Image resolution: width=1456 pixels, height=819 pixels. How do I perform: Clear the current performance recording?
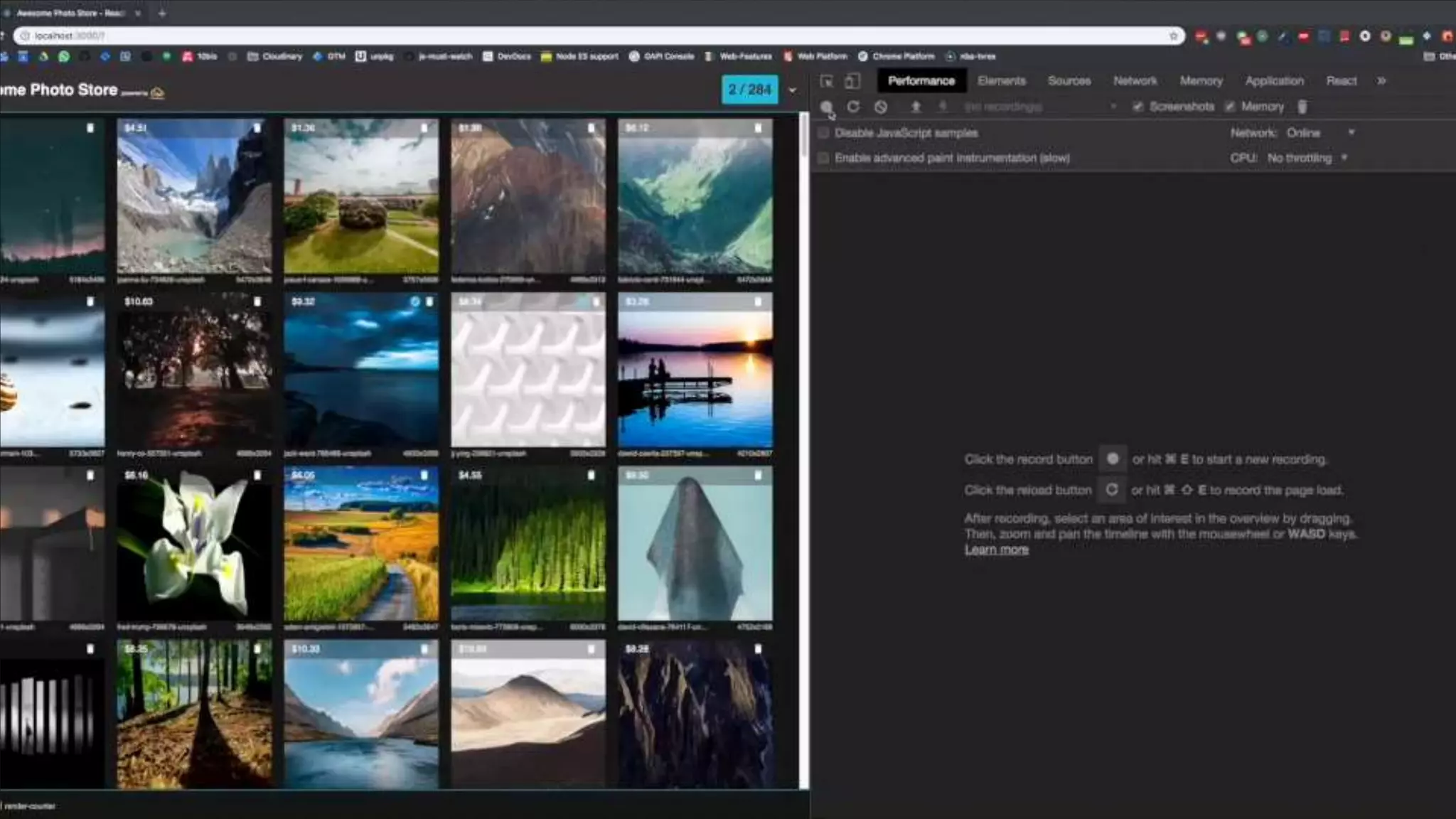(881, 107)
